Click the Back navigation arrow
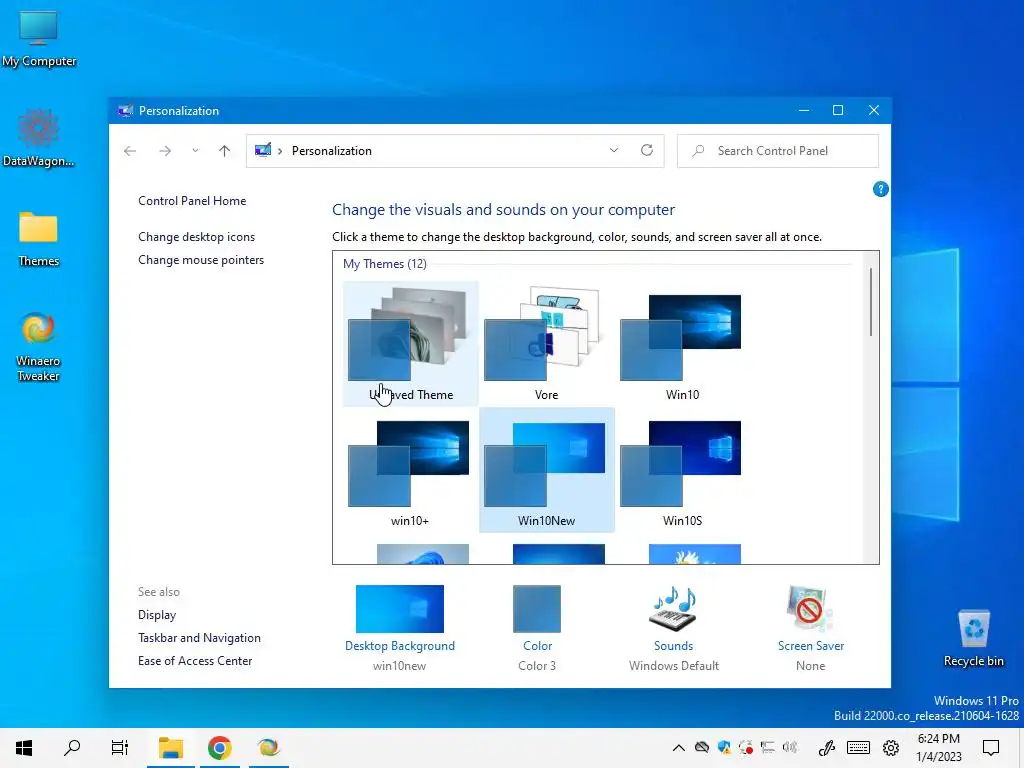1024x768 pixels. pyautogui.click(x=130, y=151)
